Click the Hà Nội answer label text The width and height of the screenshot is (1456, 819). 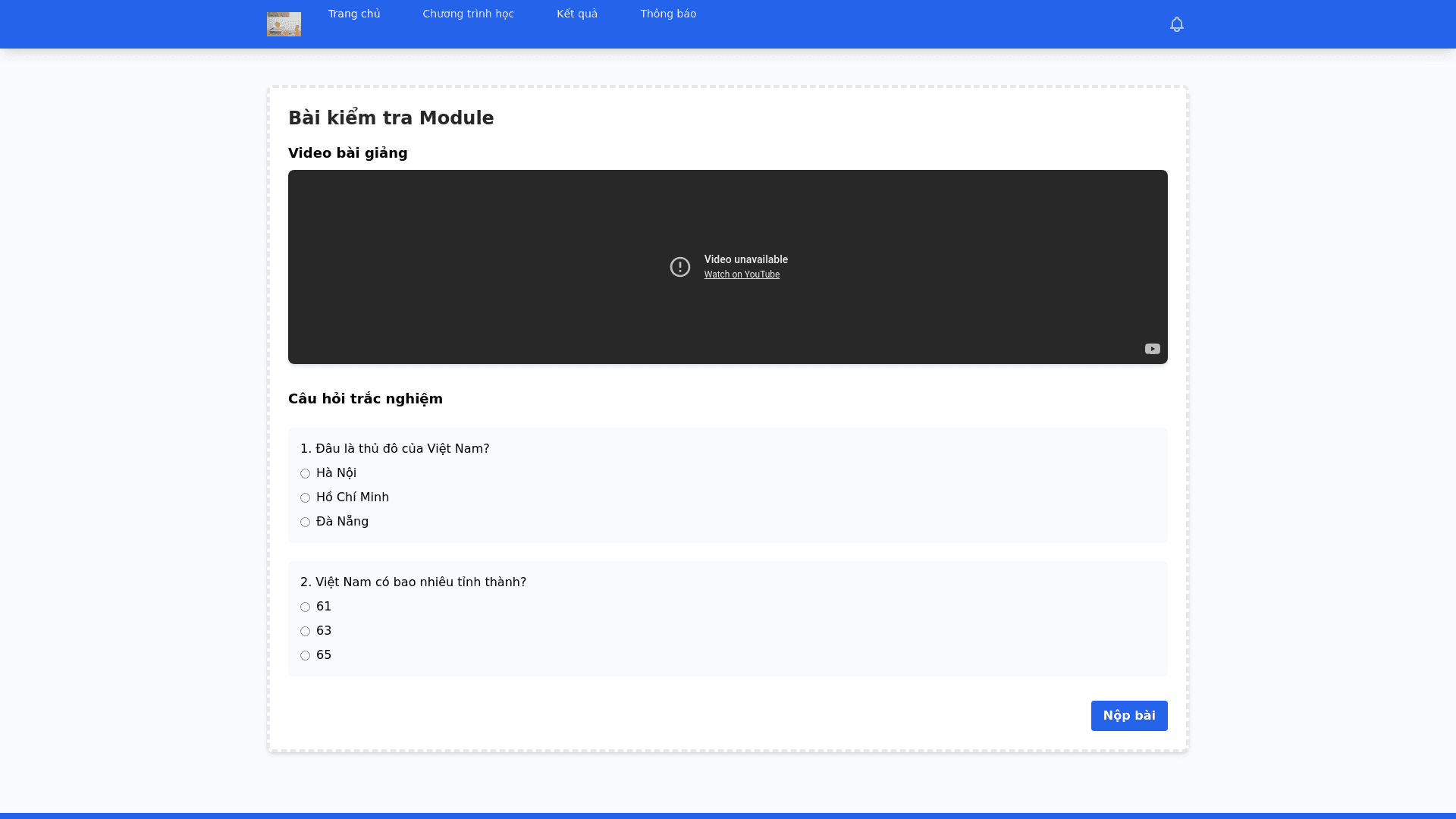pos(336,473)
